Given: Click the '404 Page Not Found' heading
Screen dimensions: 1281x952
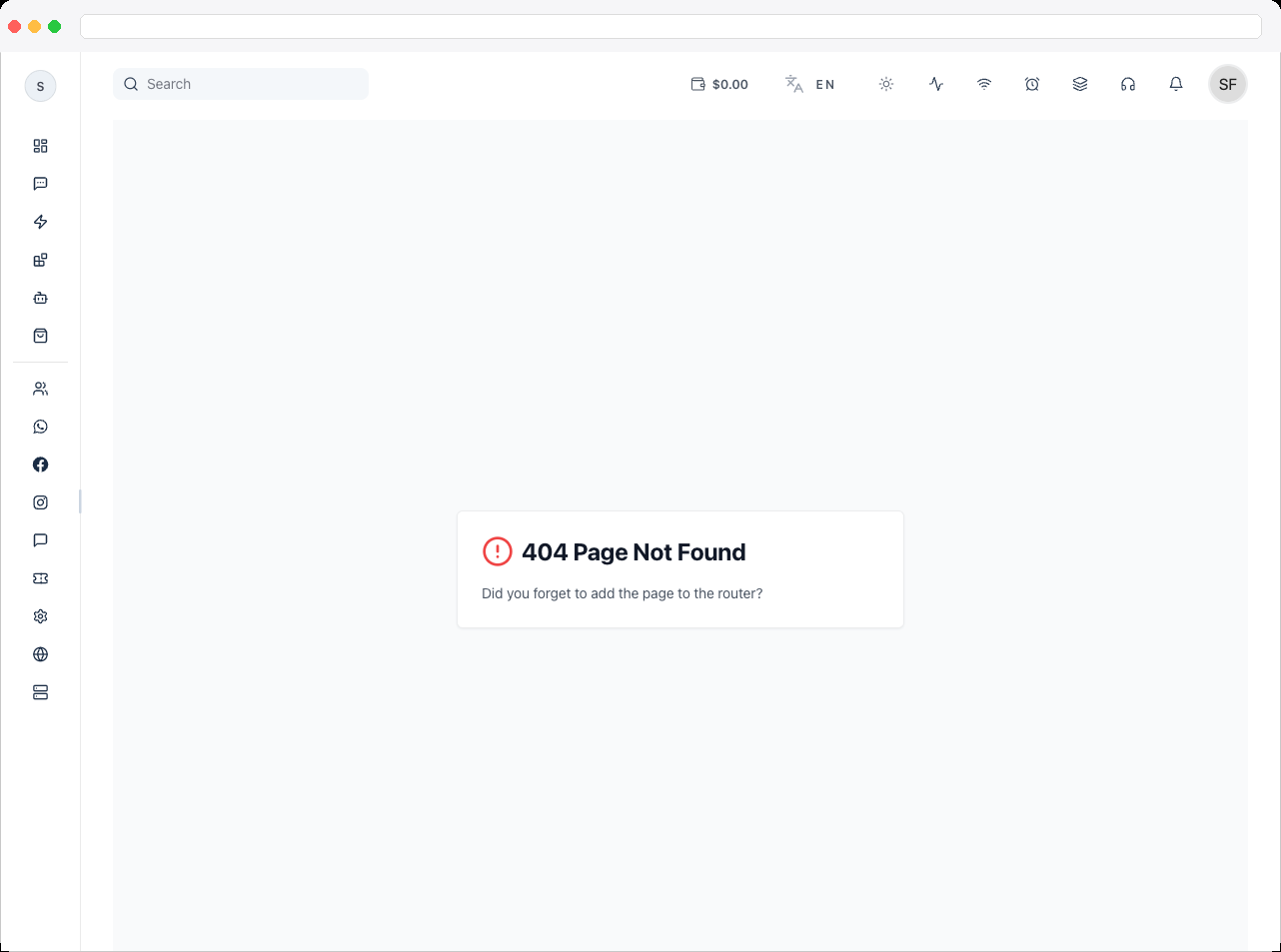Looking at the screenshot, I should 634,552.
